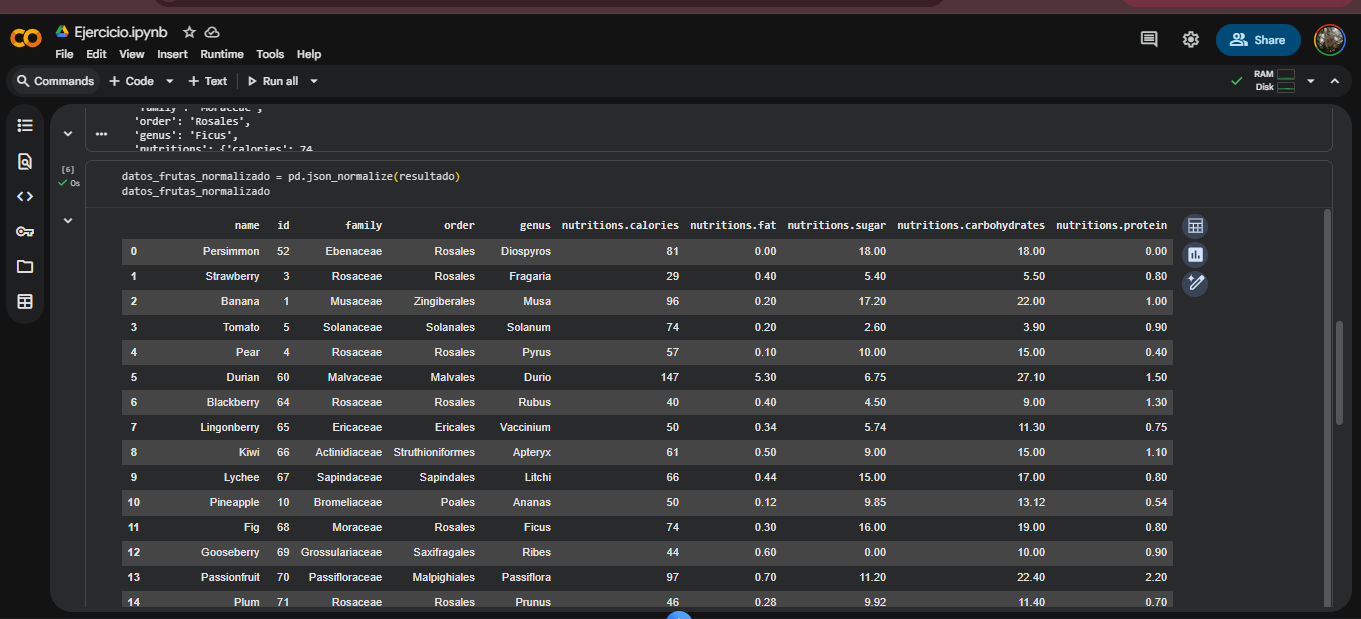This screenshot has height=619, width=1361.
Task: Open the settings gear icon
Action: tap(1190, 39)
